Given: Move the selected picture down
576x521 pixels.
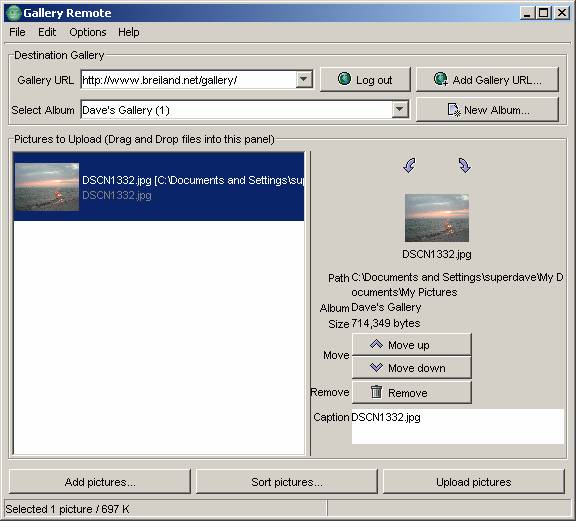Looking at the screenshot, I should pyautogui.click(x=412, y=367).
